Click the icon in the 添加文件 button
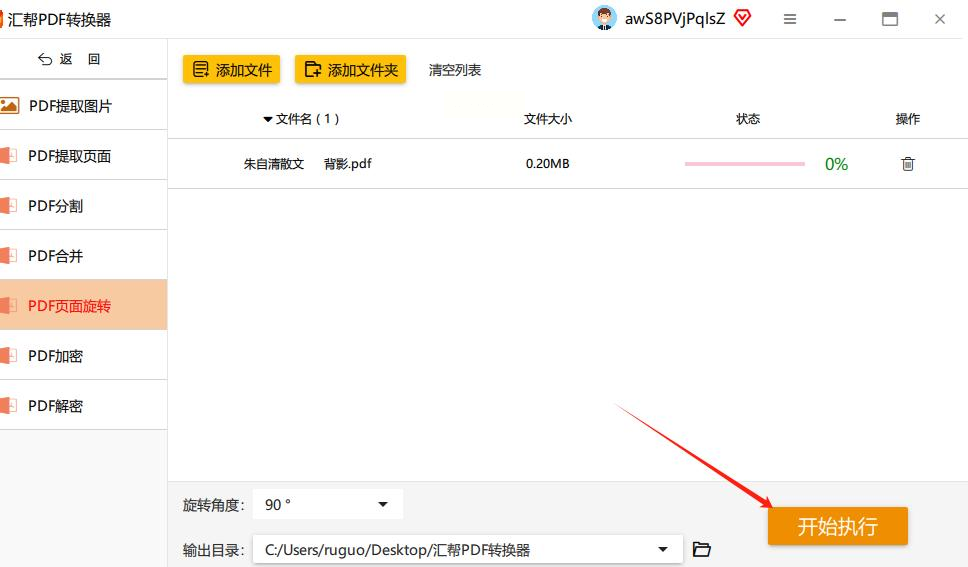The height and width of the screenshot is (567, 968). [x=201, y=69]
